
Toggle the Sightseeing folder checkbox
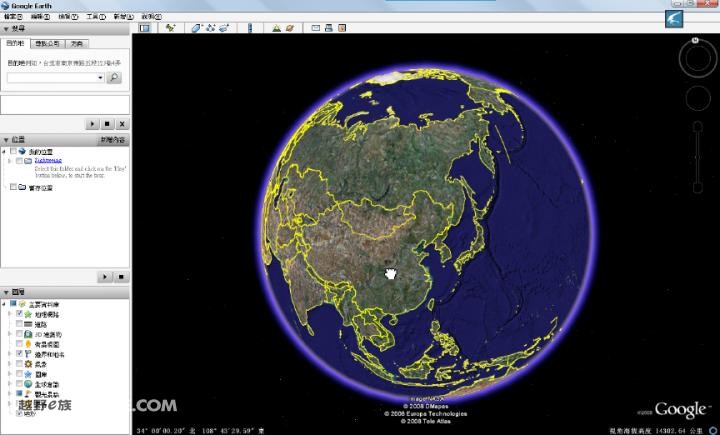pos(19,161)
